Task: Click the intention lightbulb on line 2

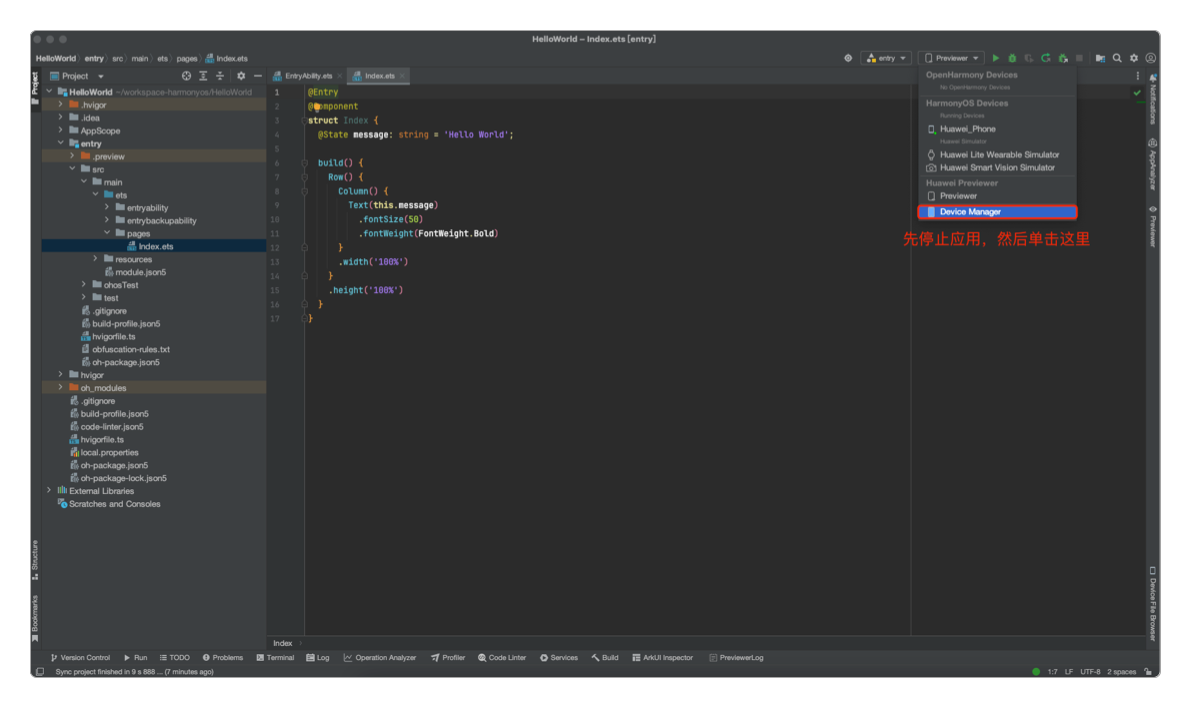Action: click(317, 106)
